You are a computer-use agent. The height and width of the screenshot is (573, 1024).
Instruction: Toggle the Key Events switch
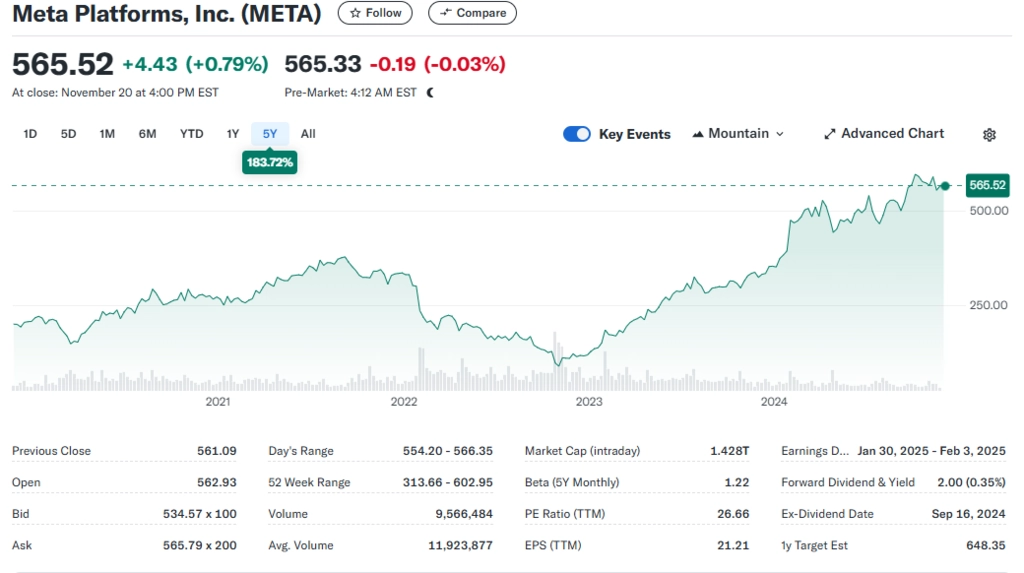coord(577,134)
